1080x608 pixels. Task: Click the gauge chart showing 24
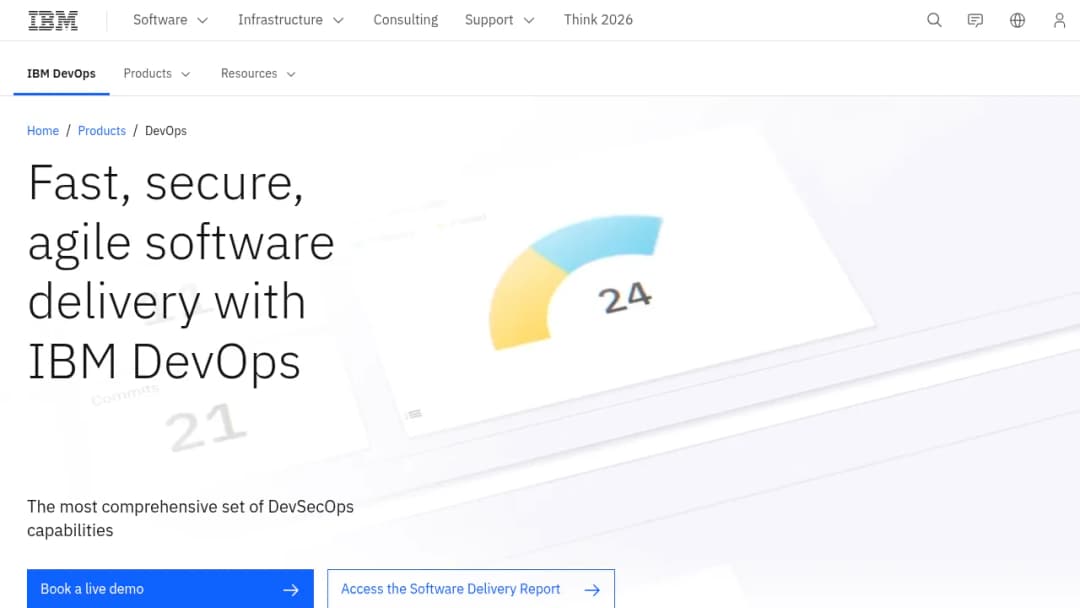point(576,282)
